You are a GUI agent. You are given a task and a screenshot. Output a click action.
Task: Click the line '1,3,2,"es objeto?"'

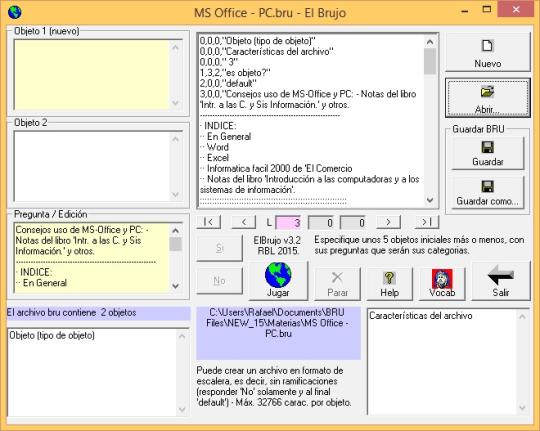(x=235, y=73)
